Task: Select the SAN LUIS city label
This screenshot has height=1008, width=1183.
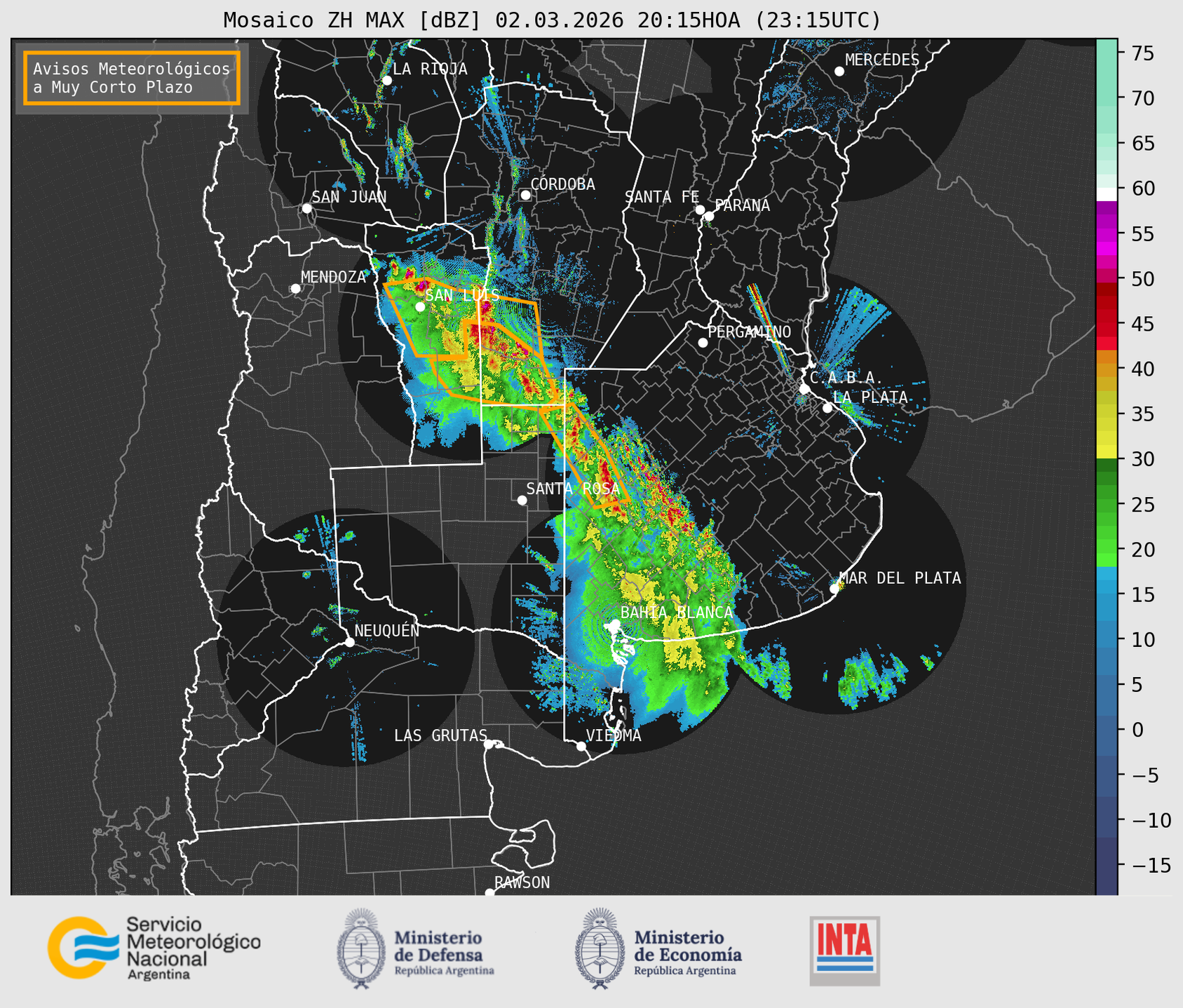Action: [x=462, y=295]
